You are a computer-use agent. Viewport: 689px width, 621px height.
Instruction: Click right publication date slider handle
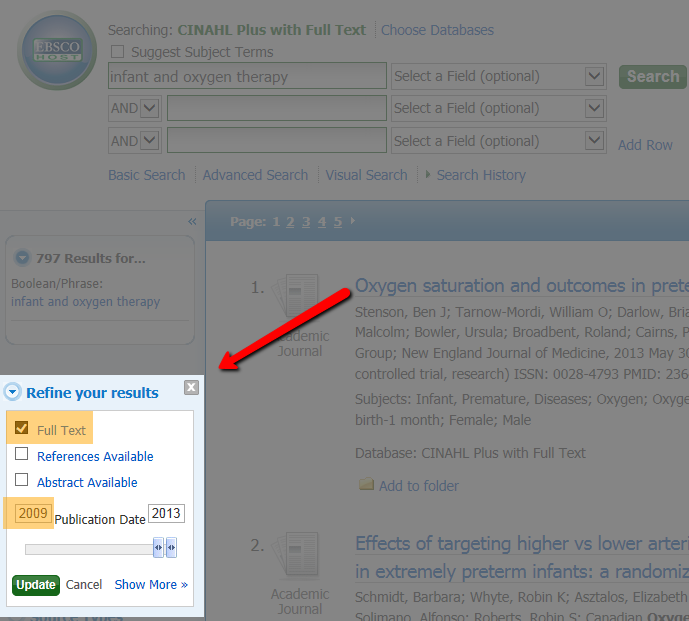coord(171,548)
